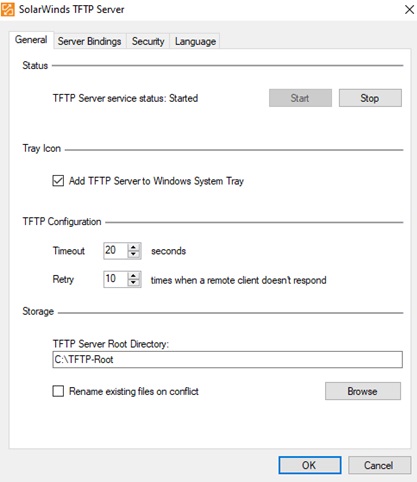Image resolution: width=417 pixels, height=482 pixels.
Task: Close the SolarWinds TFTP Server window
Action: coord(409,9)
